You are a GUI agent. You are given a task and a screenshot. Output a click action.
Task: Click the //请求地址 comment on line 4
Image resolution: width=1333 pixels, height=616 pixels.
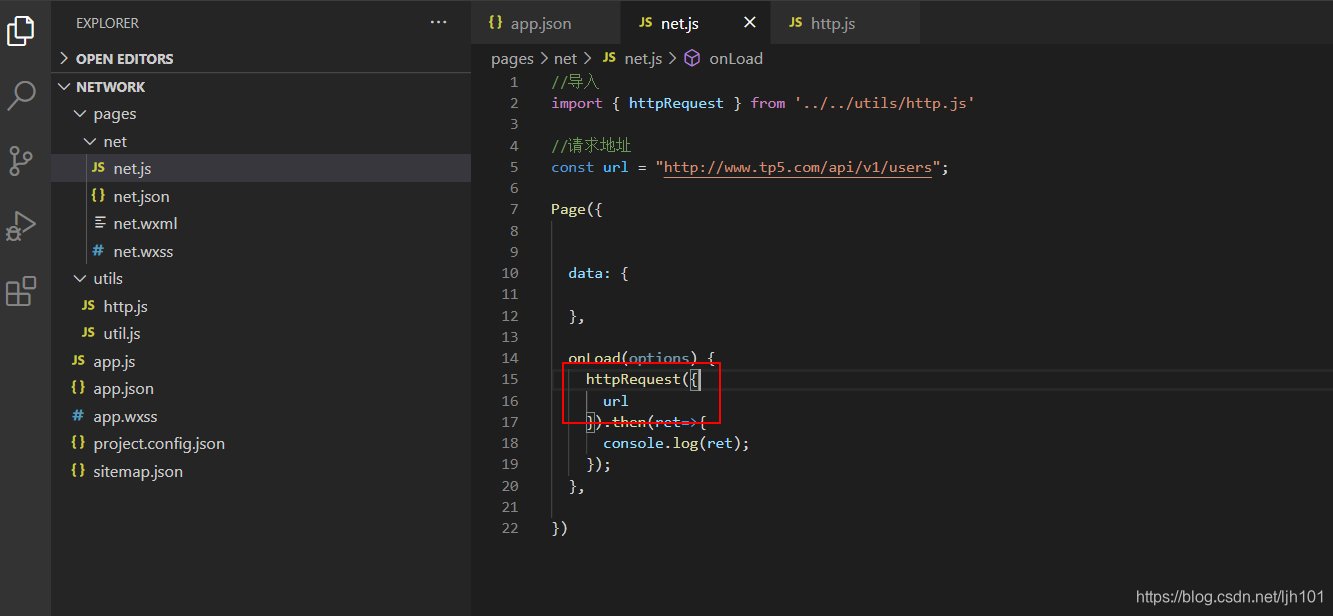(x=591, y=146)
